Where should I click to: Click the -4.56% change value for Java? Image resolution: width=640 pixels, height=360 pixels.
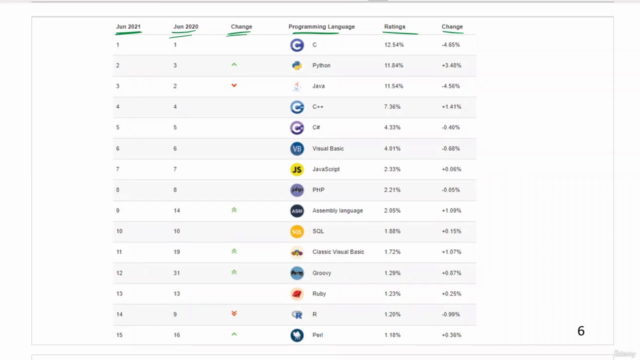coord(451,86)
